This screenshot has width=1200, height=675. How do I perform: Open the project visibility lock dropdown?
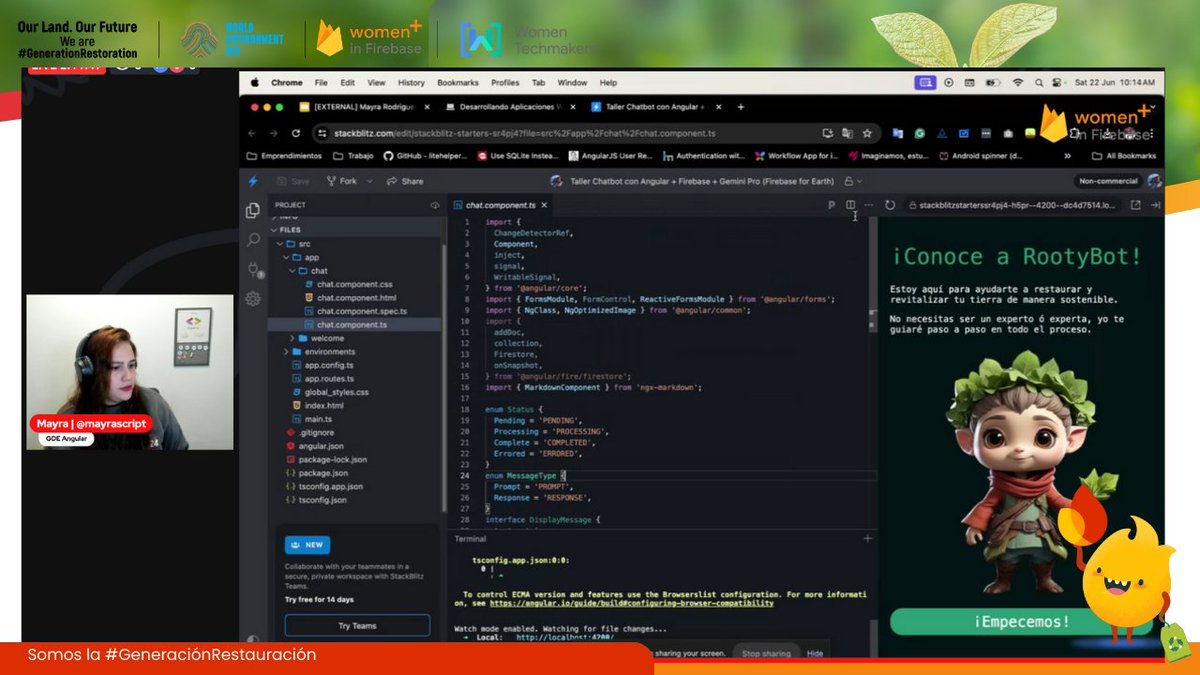[853, 181]
